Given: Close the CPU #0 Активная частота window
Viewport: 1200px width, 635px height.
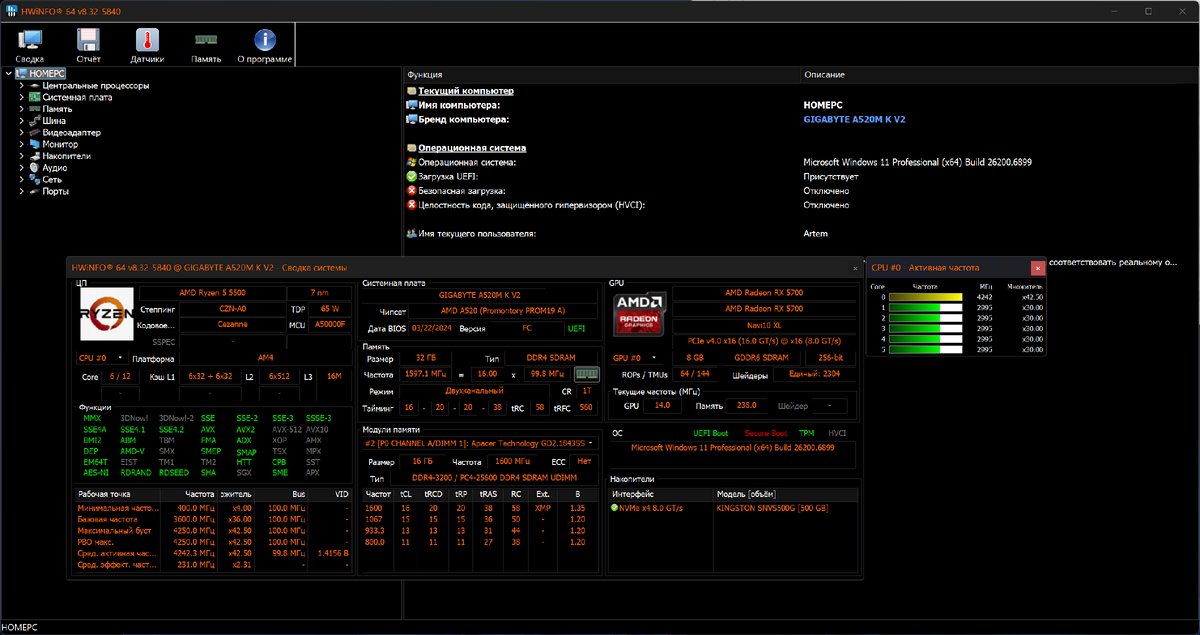Looking at the screenshot, I should coord(1038,268).
